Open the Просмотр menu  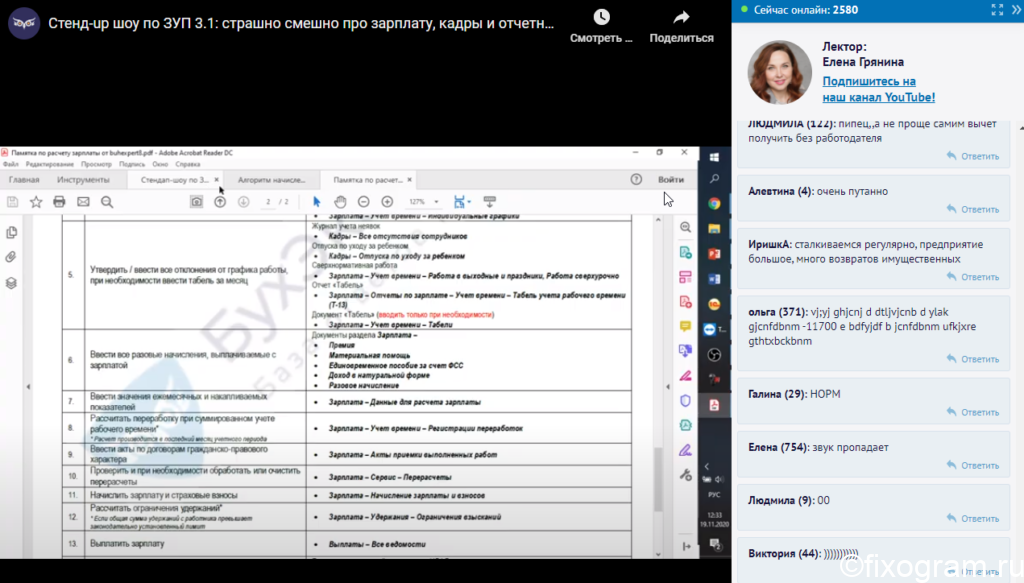pos(96,165)
